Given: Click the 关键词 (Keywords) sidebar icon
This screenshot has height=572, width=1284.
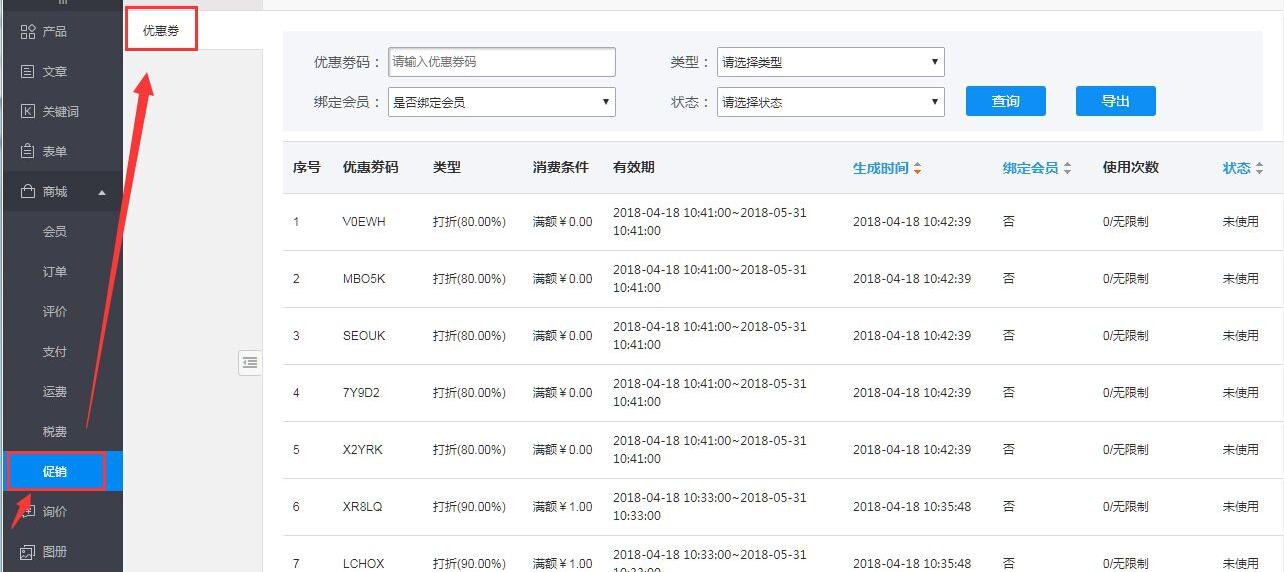Looking at the screenshot, I should [27, 112].
